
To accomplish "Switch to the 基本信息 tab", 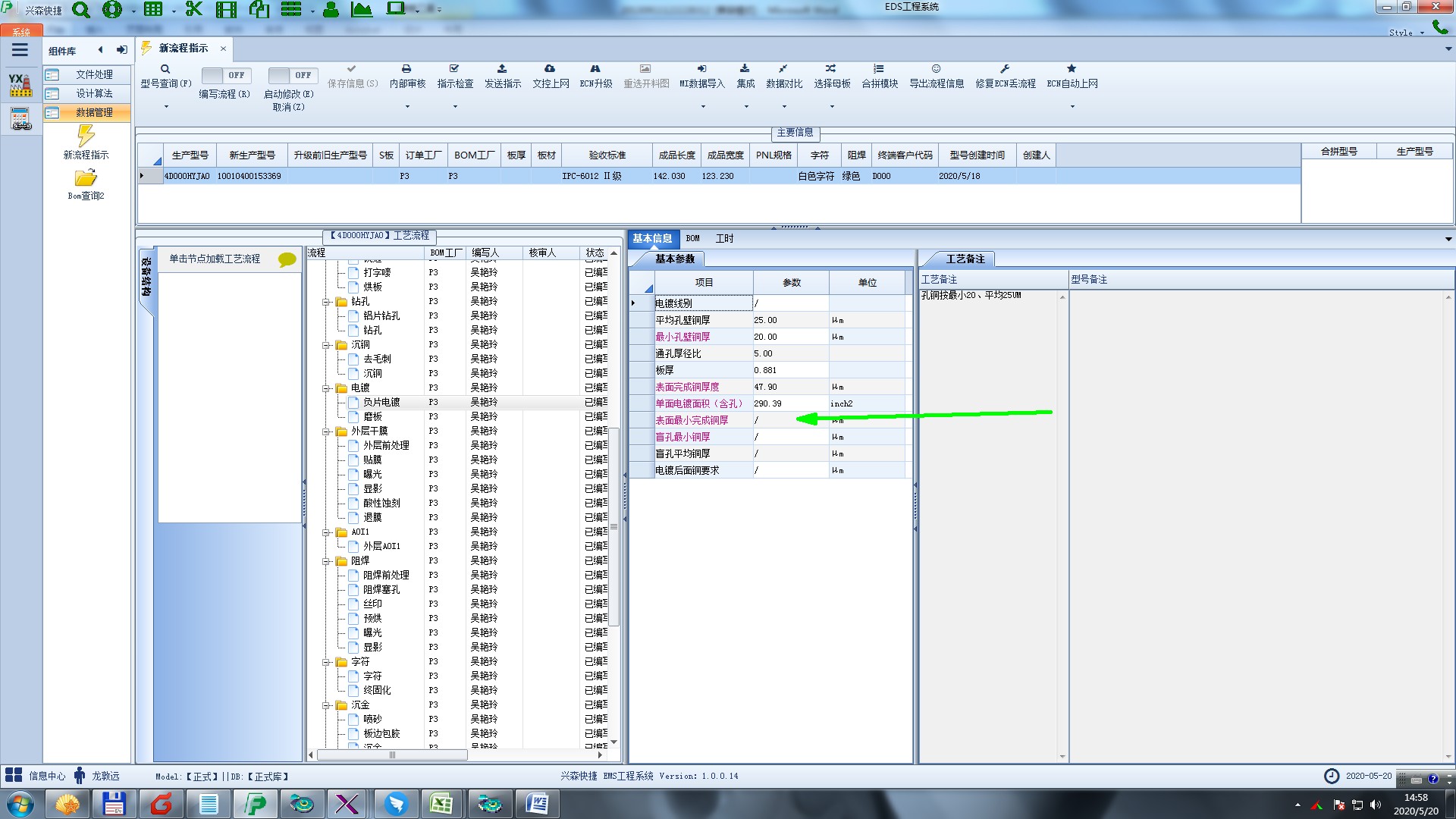I will pos(652,238).
